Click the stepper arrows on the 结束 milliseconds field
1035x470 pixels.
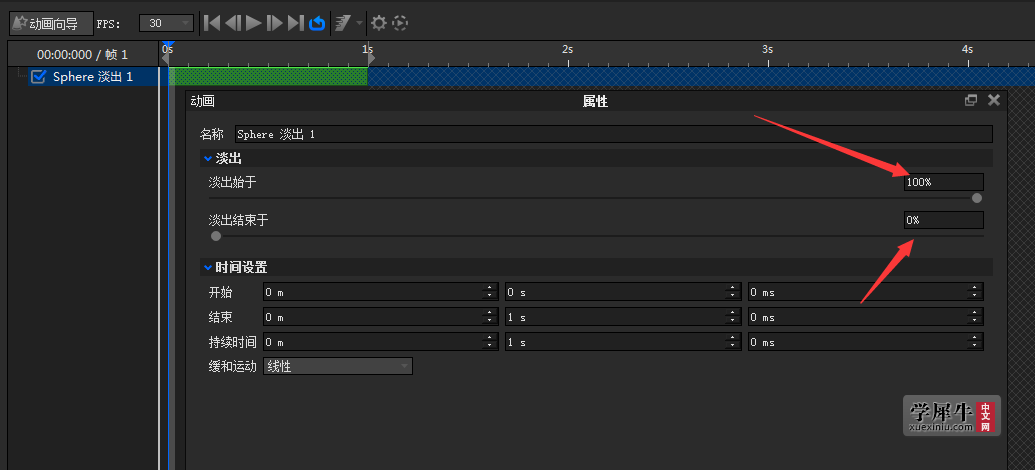974,318
